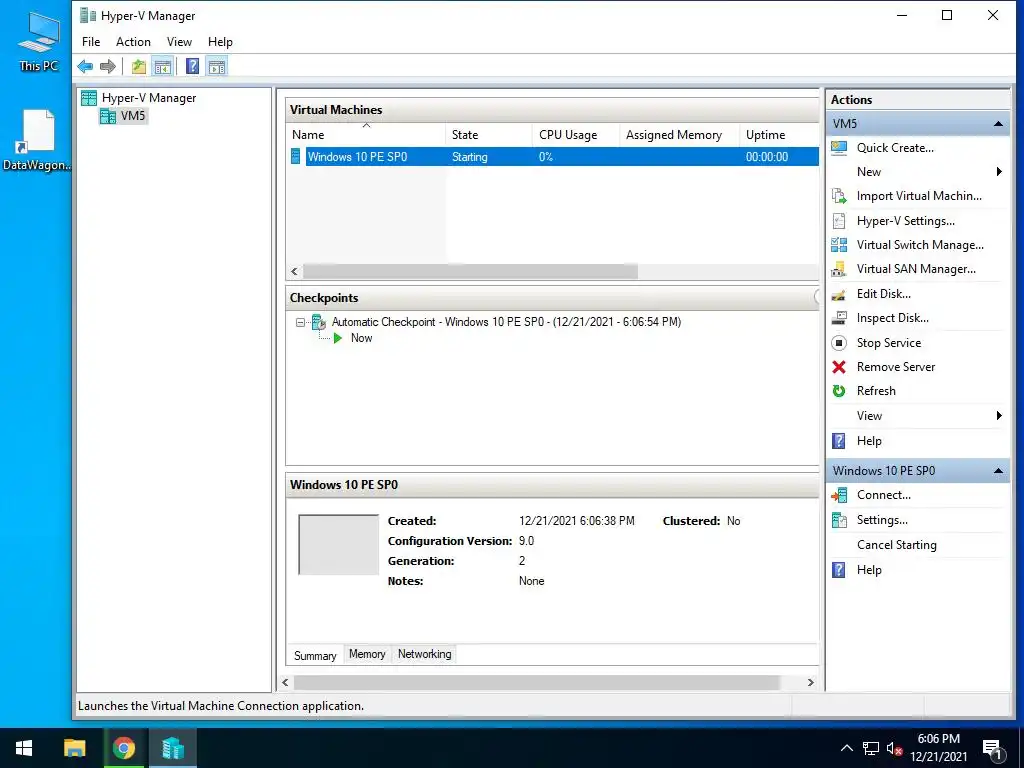The width and height of the screenshot is (1024, 768).
Task: Click the blue Help toolbar icon
Action: coord(193,66)
